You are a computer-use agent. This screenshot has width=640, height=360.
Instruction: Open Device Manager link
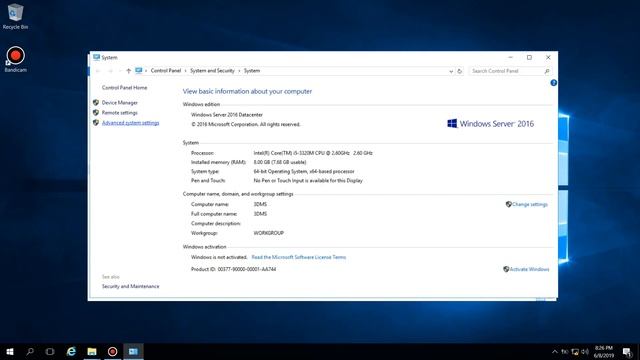pos(120,103)
